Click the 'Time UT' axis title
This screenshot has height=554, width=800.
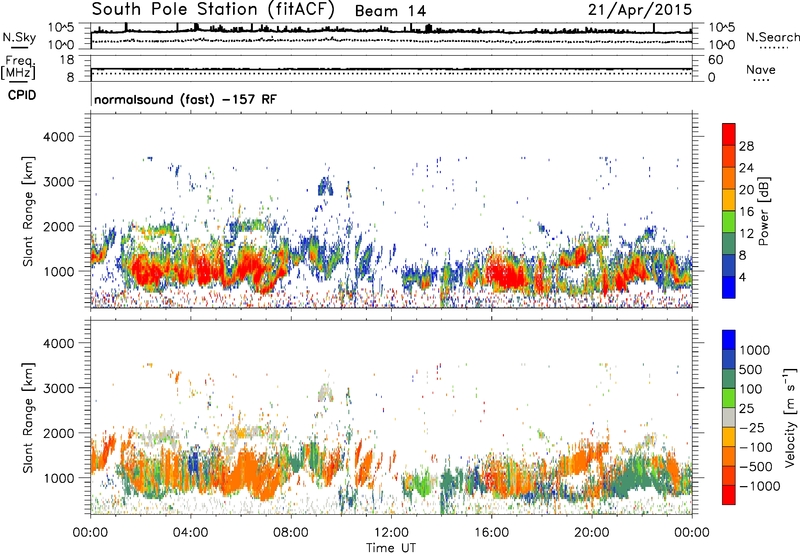391,548
